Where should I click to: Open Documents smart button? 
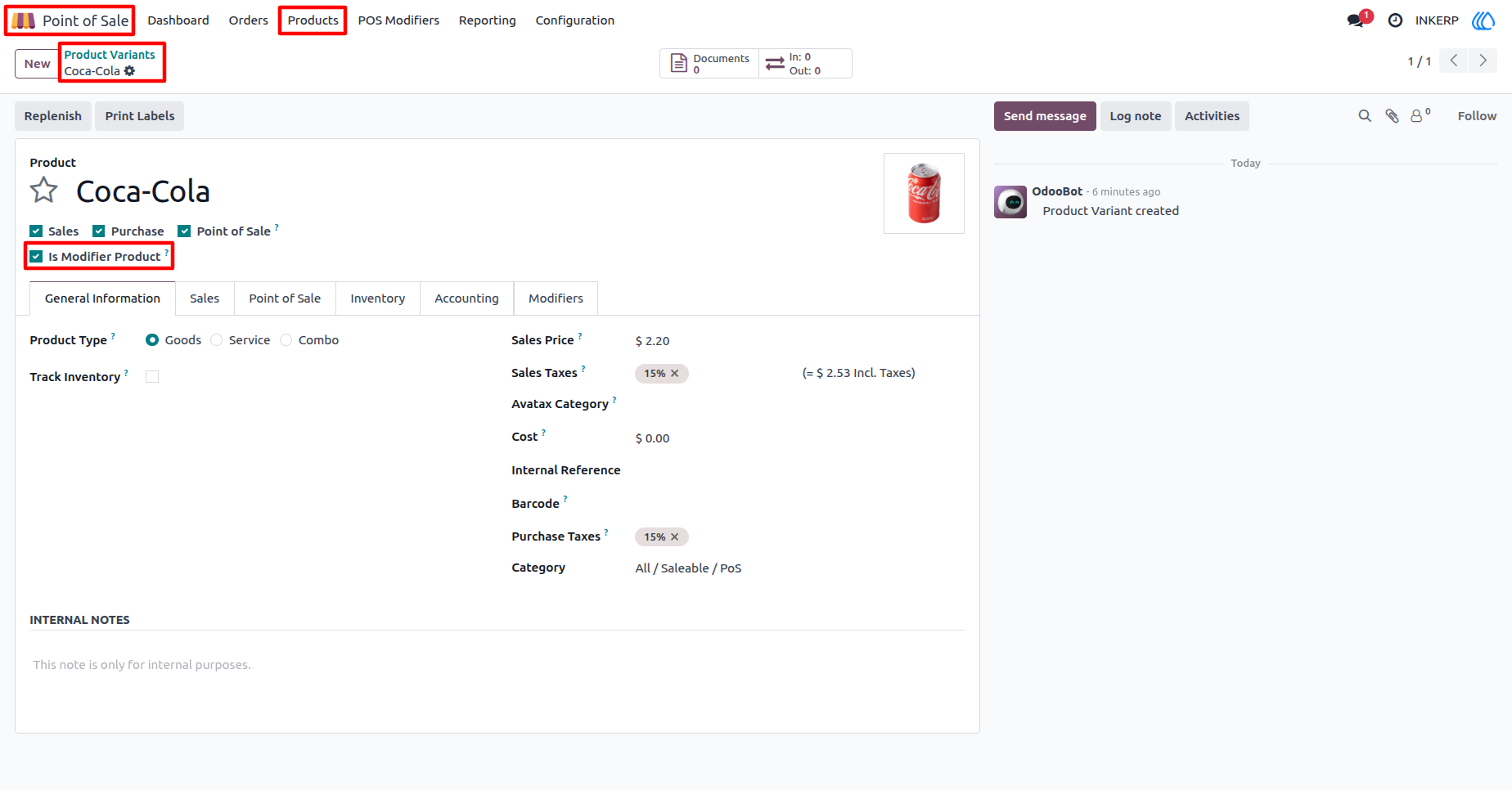click(709, 64)
